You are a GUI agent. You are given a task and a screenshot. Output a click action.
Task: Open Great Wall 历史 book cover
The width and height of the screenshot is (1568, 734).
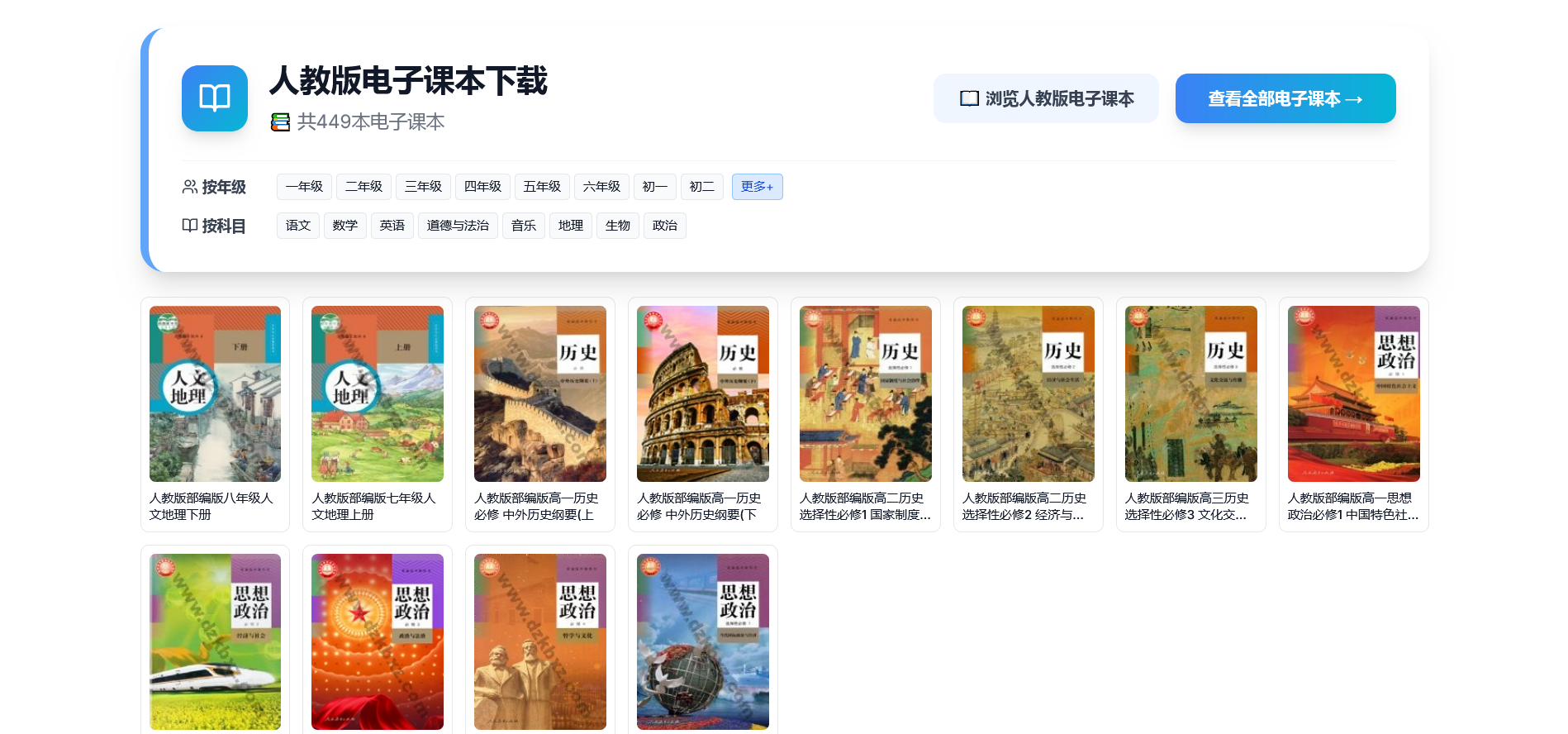(540, 393)
